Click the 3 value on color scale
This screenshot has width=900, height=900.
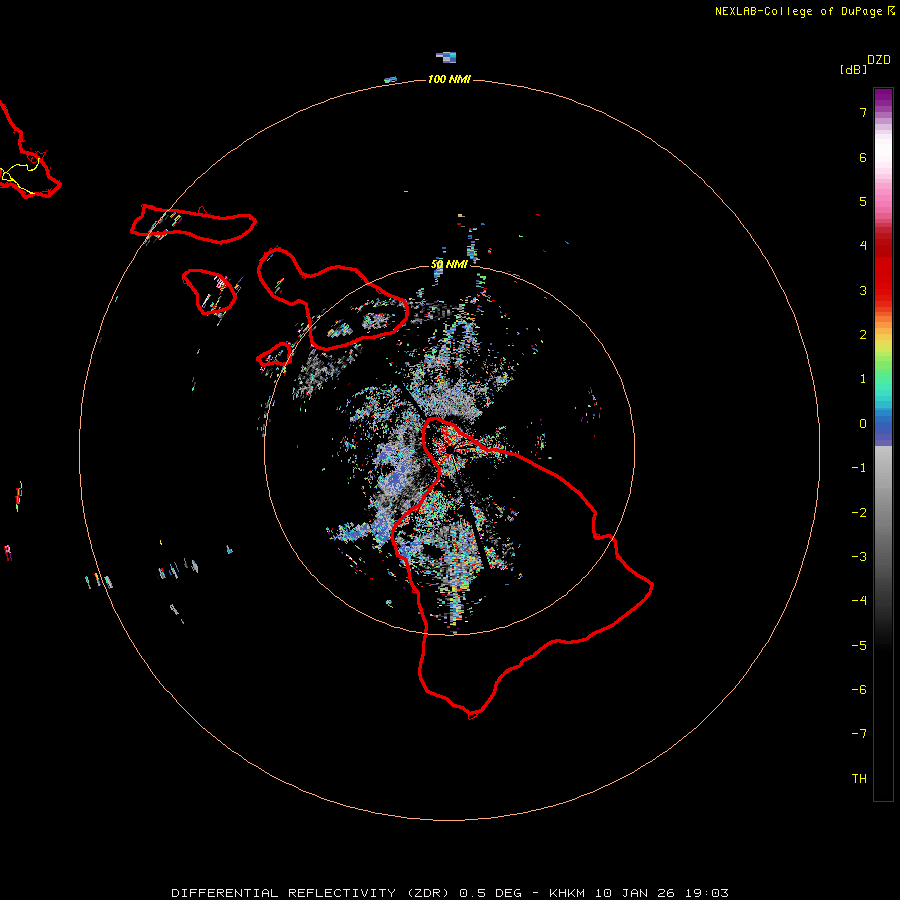[863, 290]
